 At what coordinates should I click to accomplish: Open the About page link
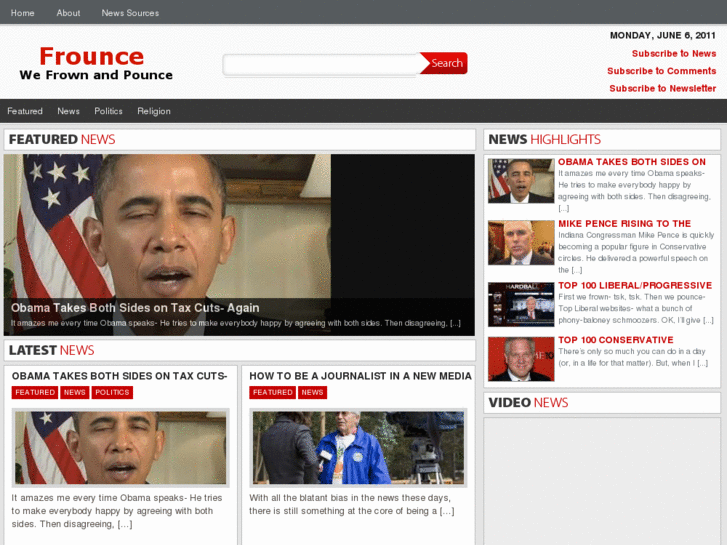click(68, 13)
